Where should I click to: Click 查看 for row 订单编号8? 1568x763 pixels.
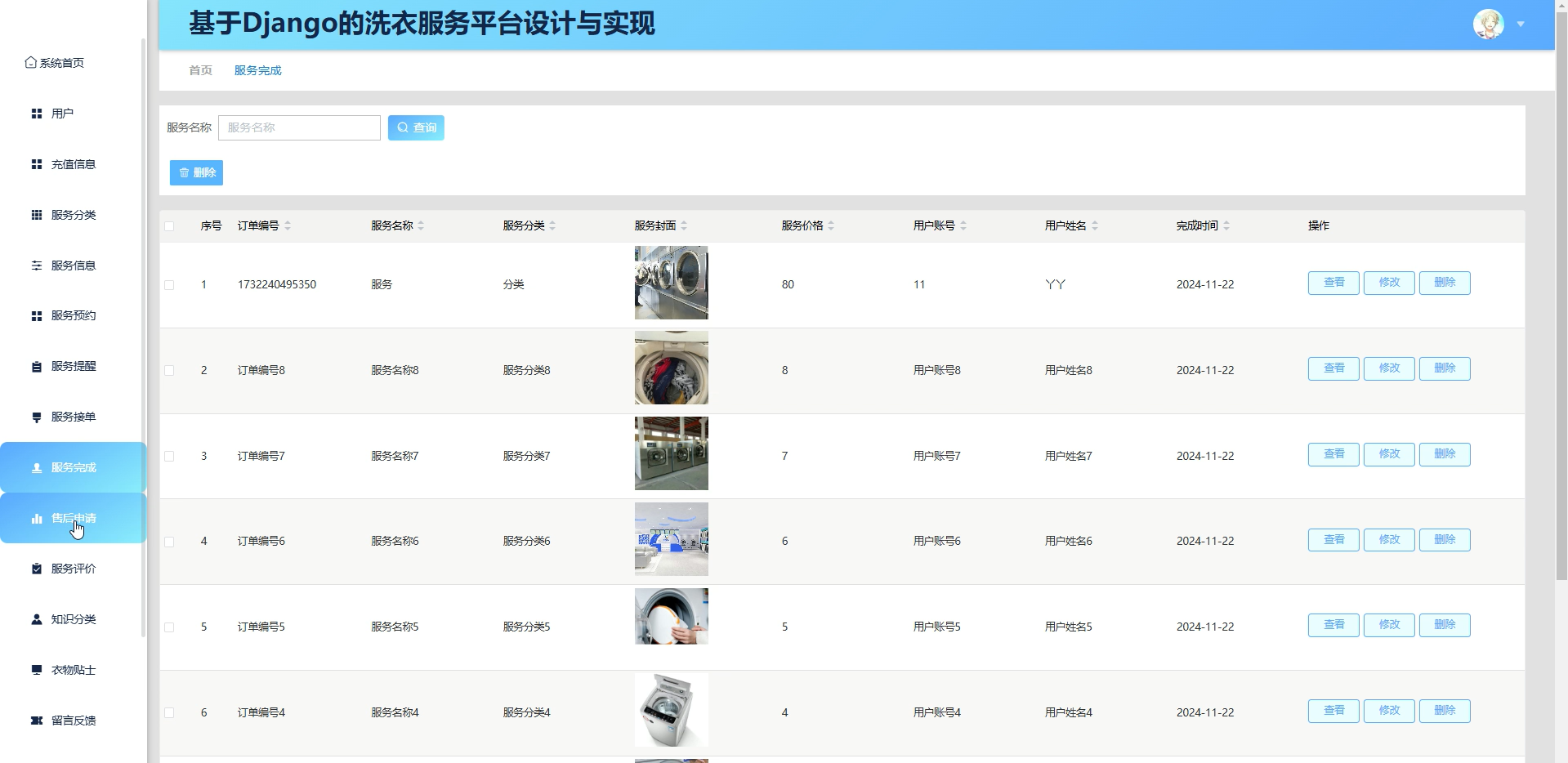(1333, 368)
